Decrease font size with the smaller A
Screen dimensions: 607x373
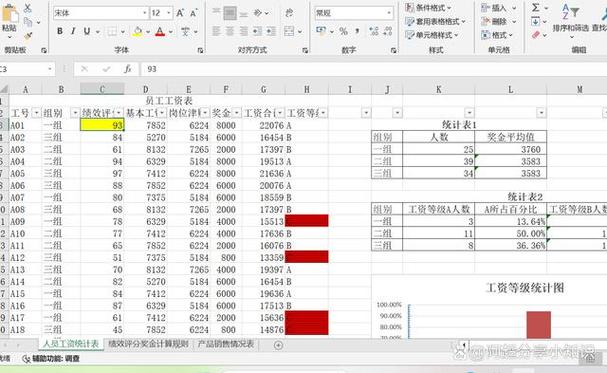194,13
